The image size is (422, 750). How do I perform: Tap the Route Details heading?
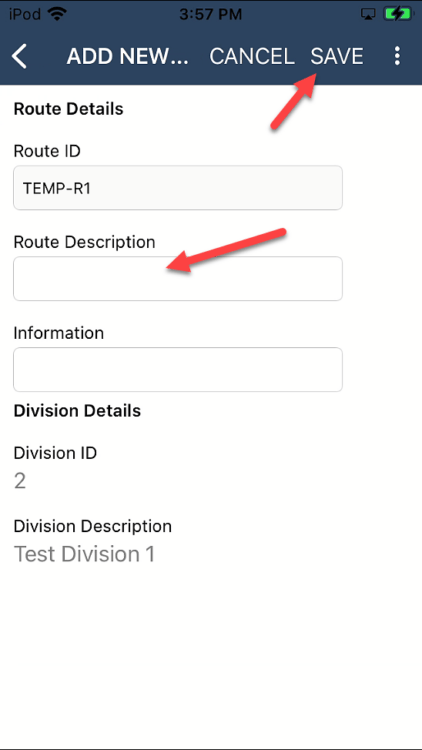68,109
